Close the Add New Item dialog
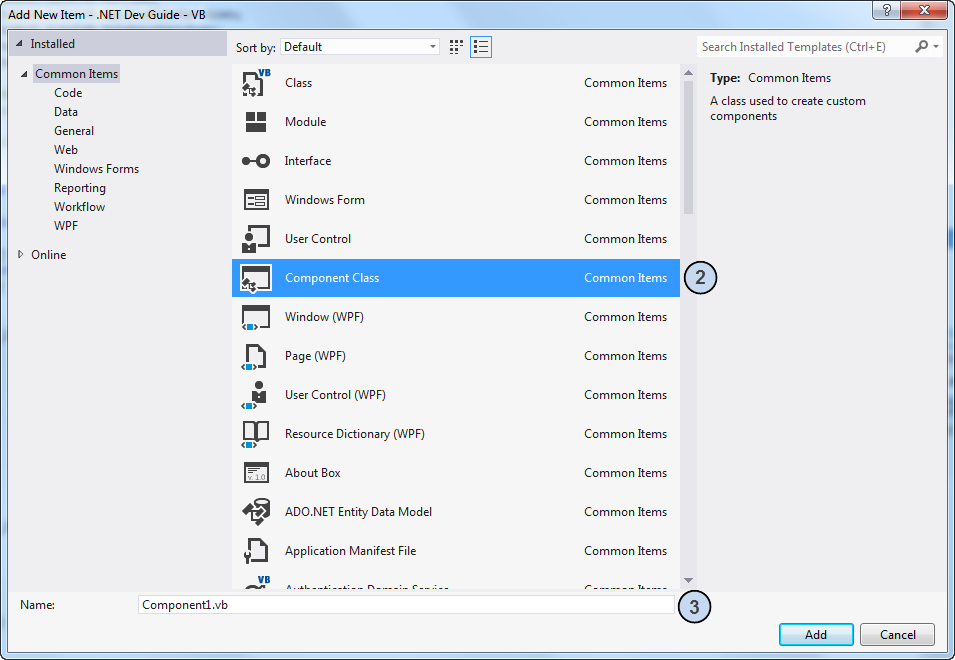 click(x=924, y=10)
